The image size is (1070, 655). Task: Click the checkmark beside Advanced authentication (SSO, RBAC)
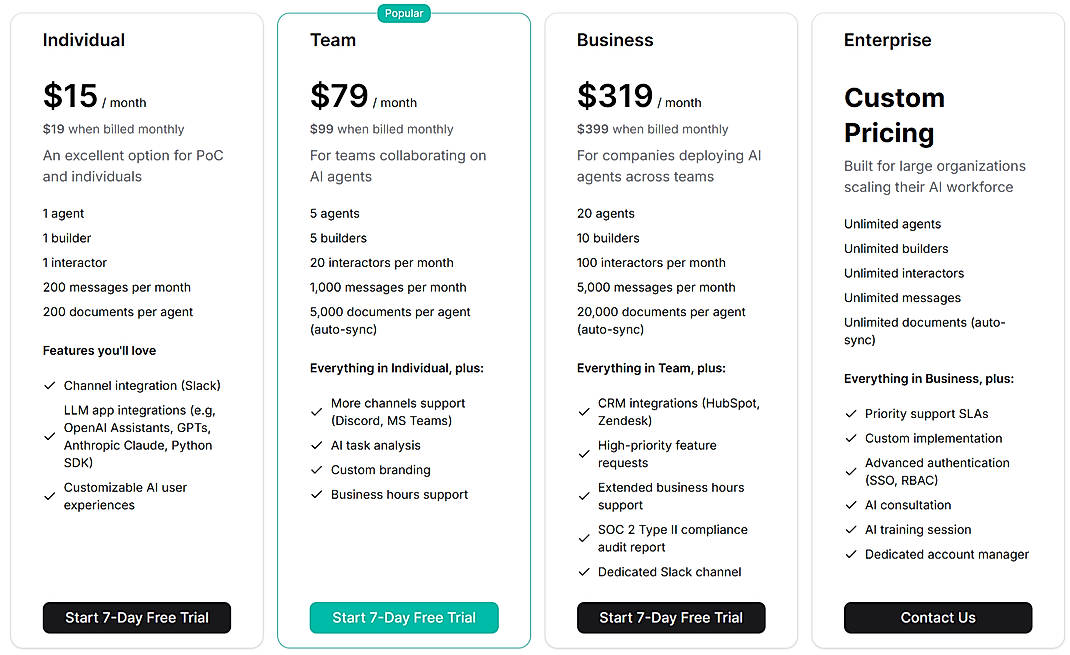click(x=850, y=470)
